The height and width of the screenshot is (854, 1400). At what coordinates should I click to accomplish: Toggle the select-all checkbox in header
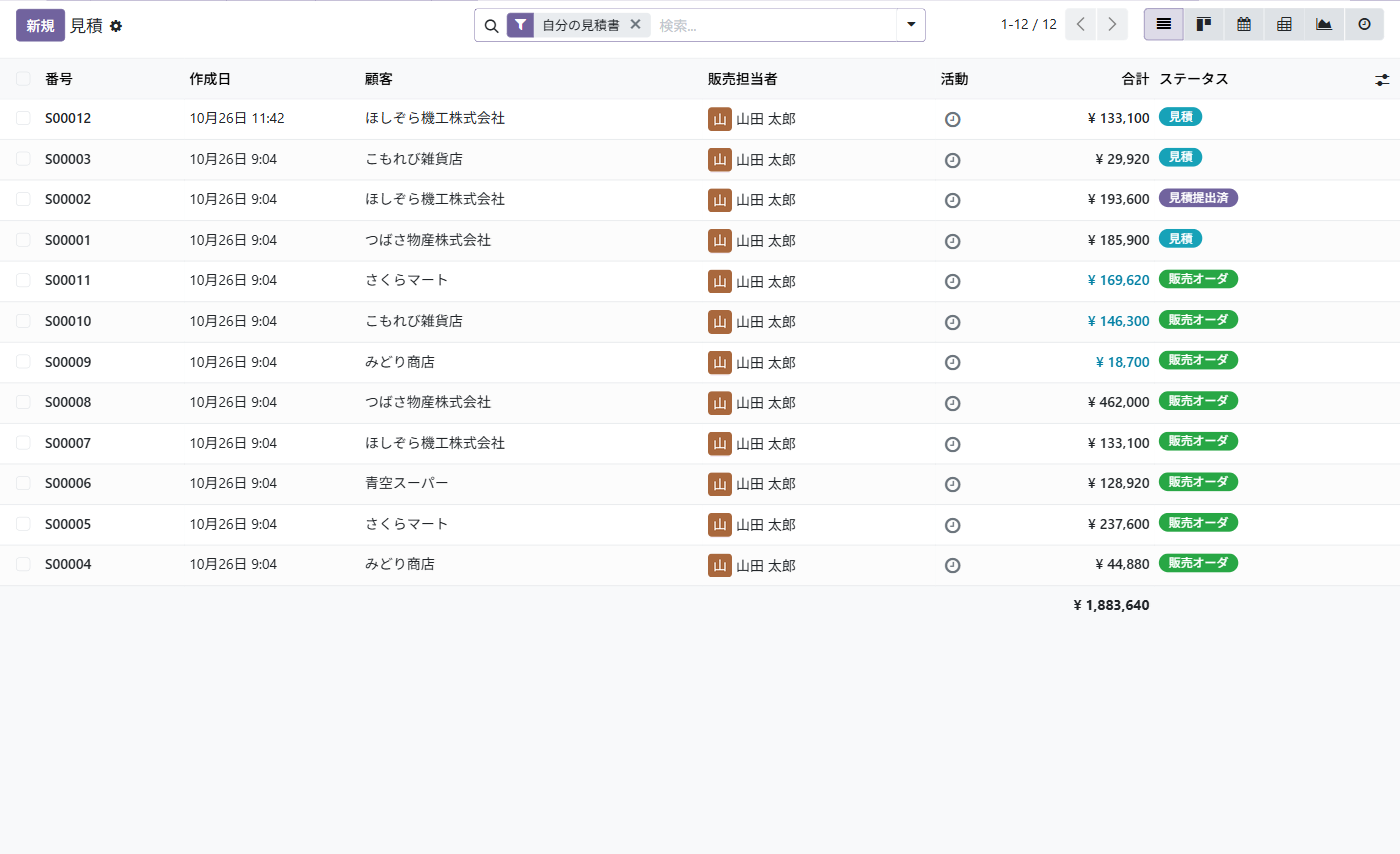(23, 79)
